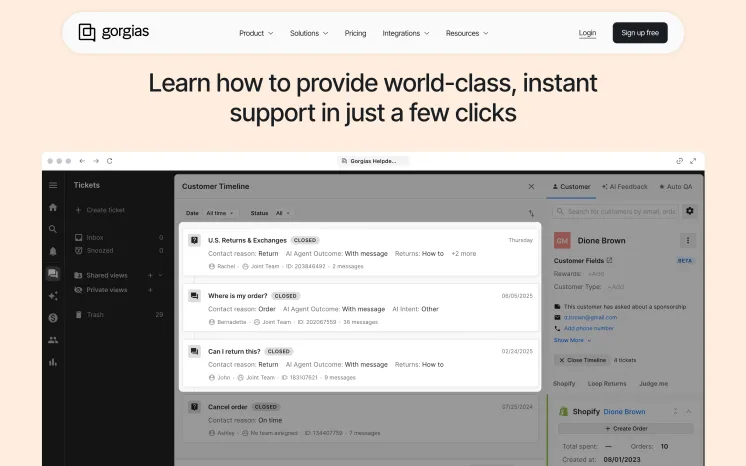Expand the Show More customer details

[x=571, y=340]
